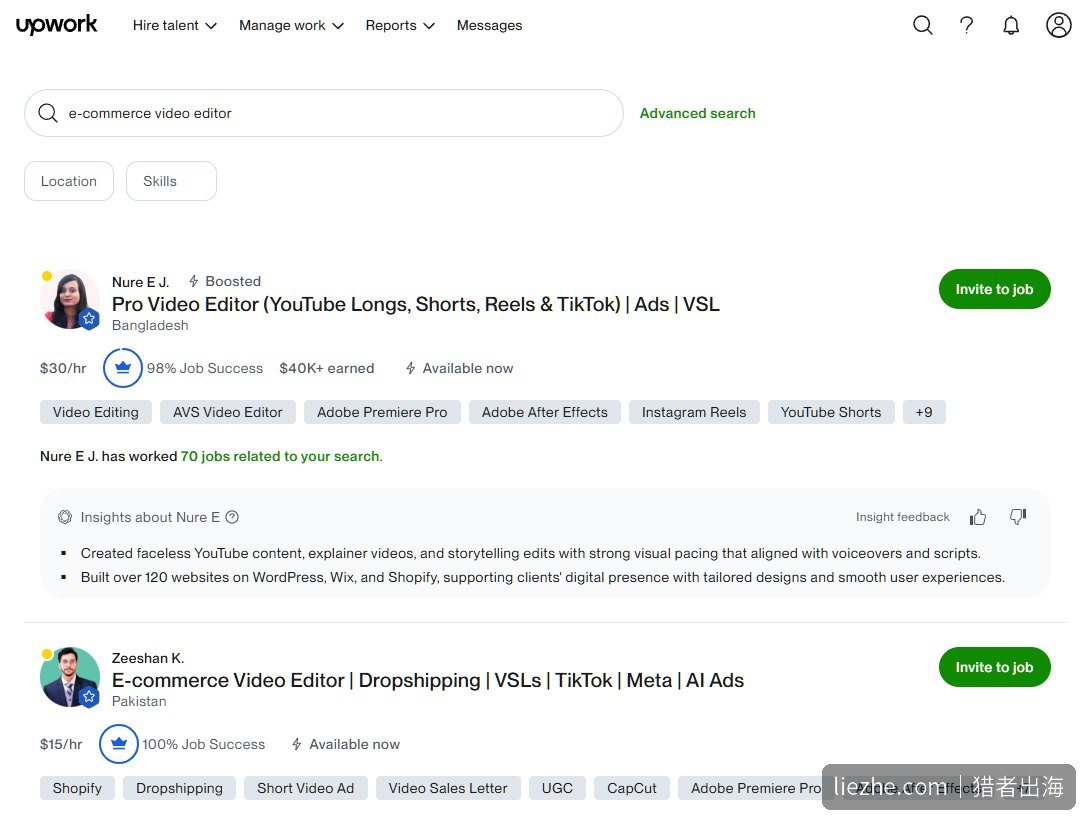Open the notifications bell icon

point(1011,26)
